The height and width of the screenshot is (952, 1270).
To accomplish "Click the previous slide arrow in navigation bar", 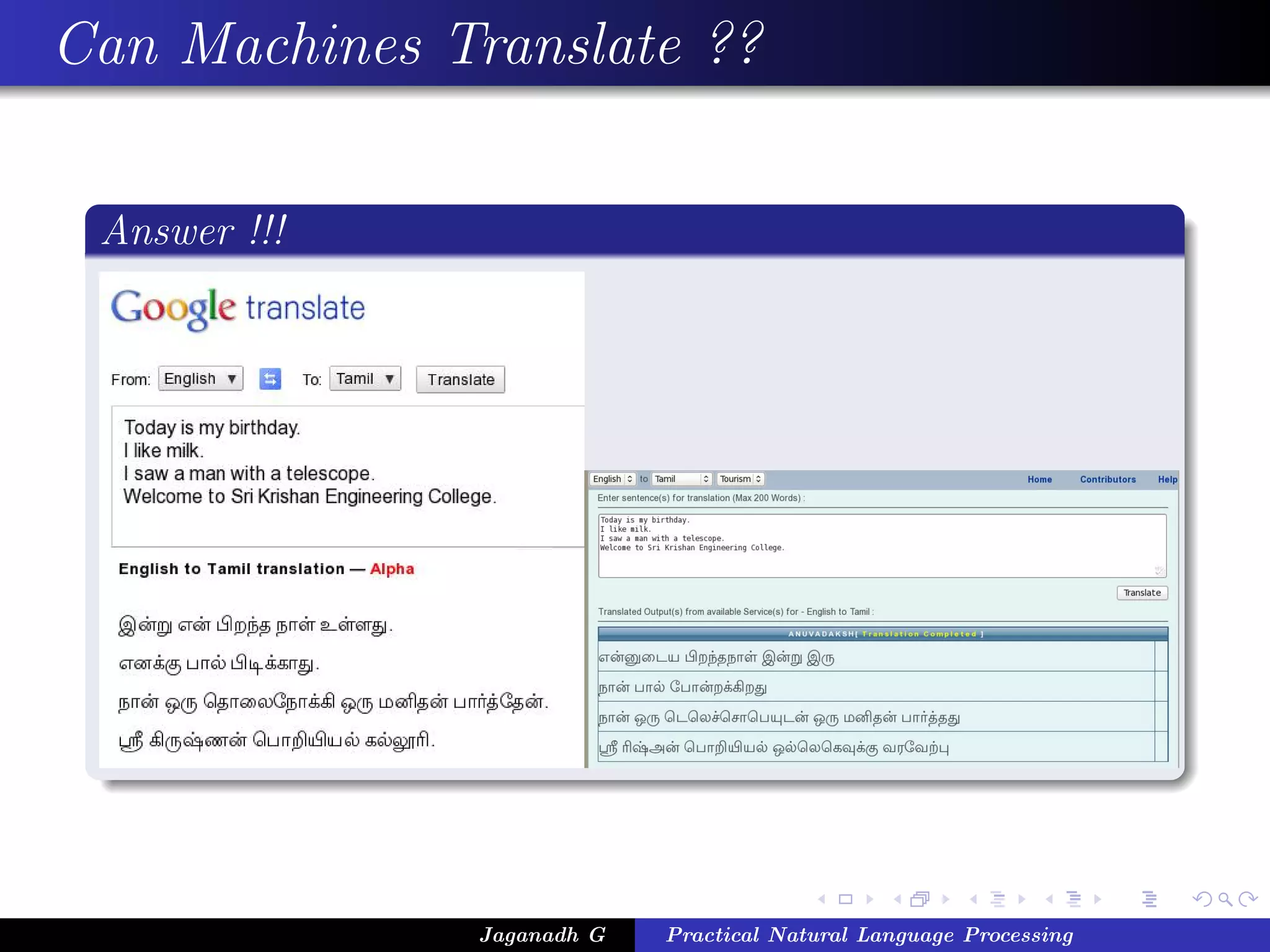I will (822, 899).
